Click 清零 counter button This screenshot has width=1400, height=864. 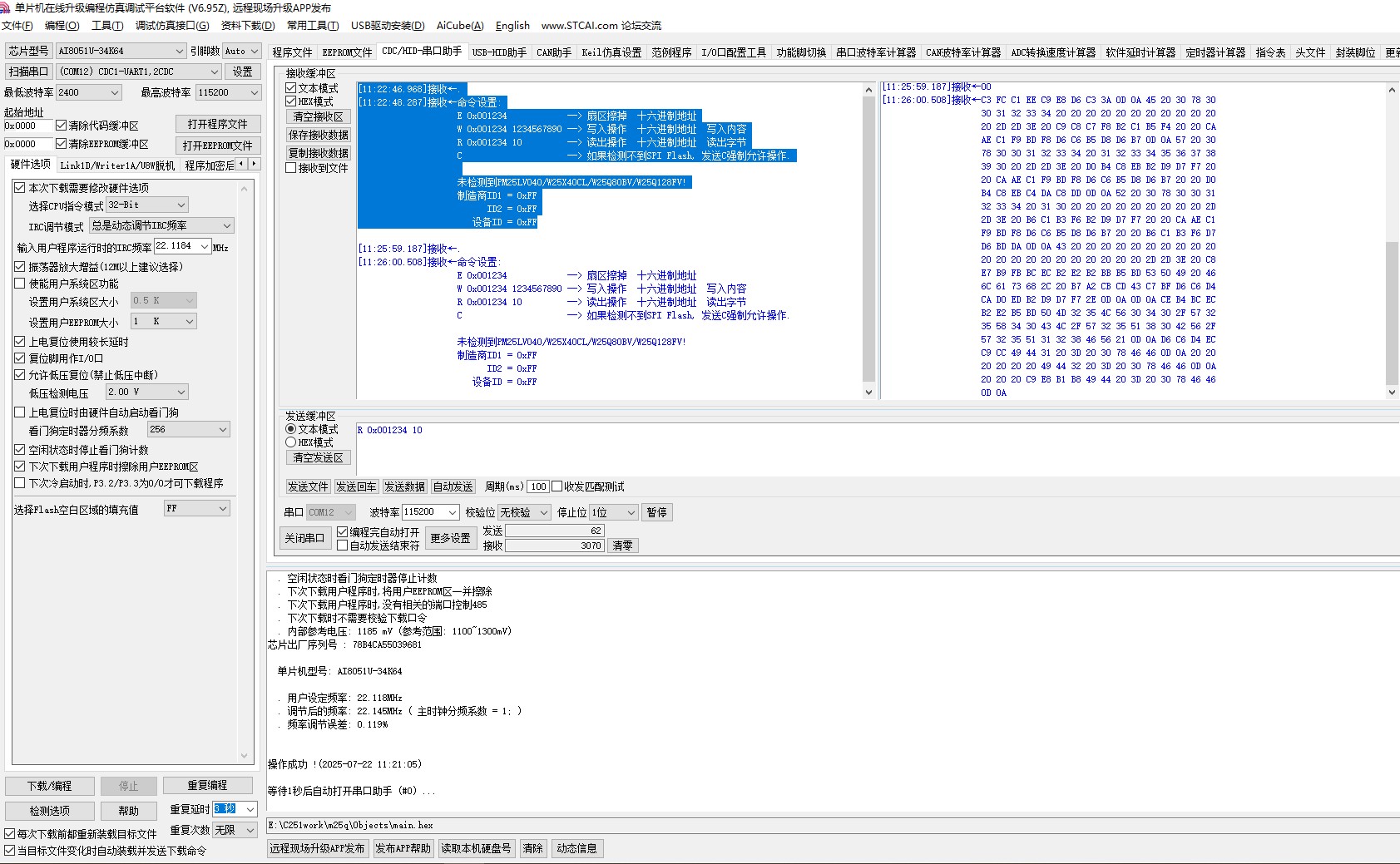(x=622, y=546)
